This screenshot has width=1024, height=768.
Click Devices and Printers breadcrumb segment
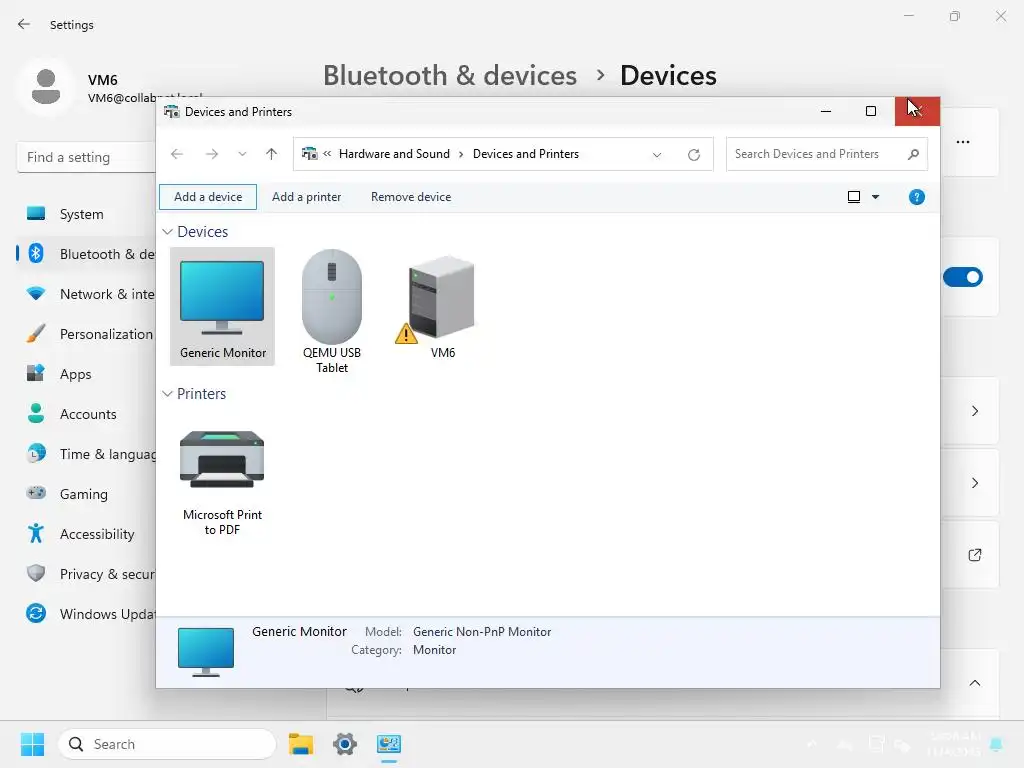[526, 154]
